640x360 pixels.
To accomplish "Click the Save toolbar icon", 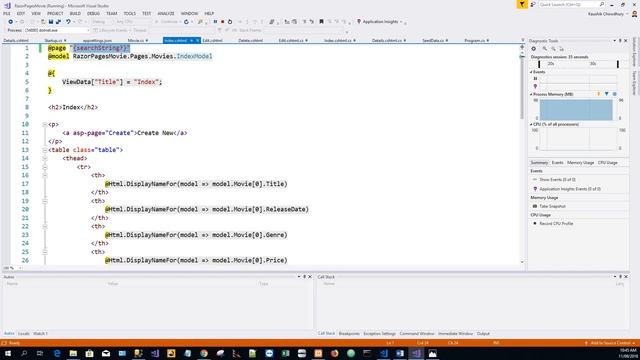I will point(51,22).
